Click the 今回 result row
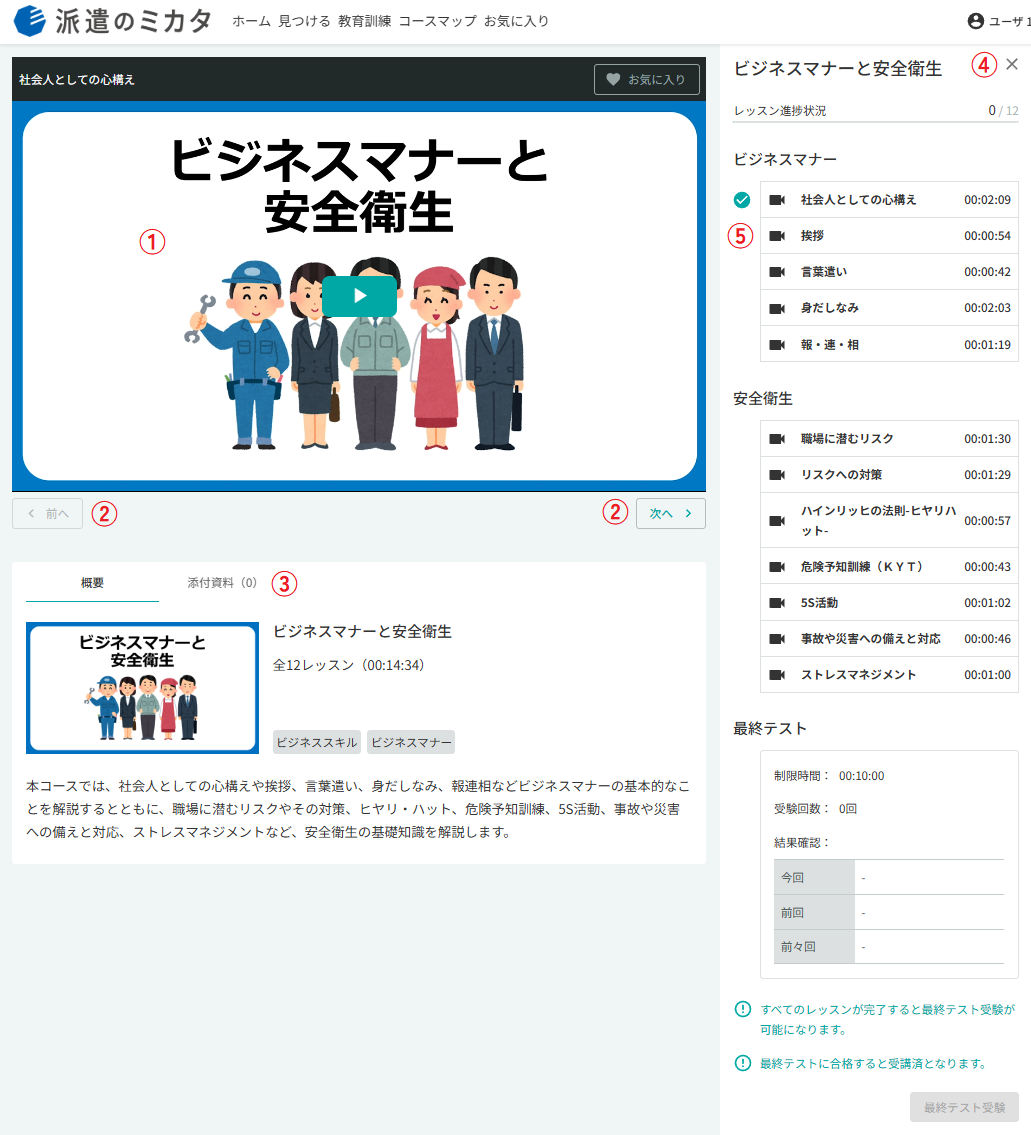This screenshot has width=1031, height=1135. click(x=889, y=877)
